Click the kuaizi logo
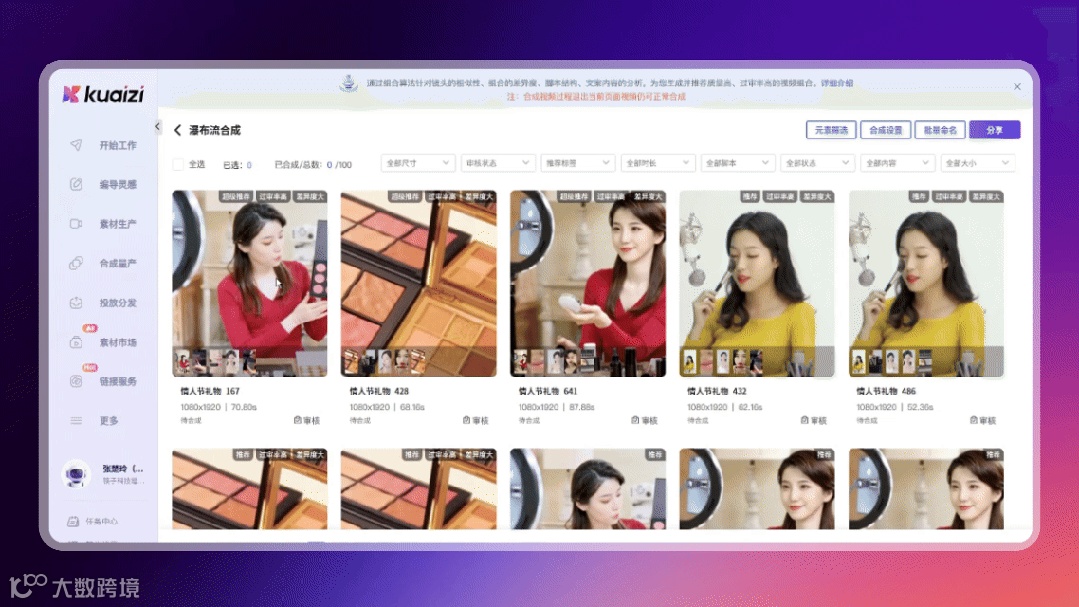 pyautogui.click(x=103, y=94)
